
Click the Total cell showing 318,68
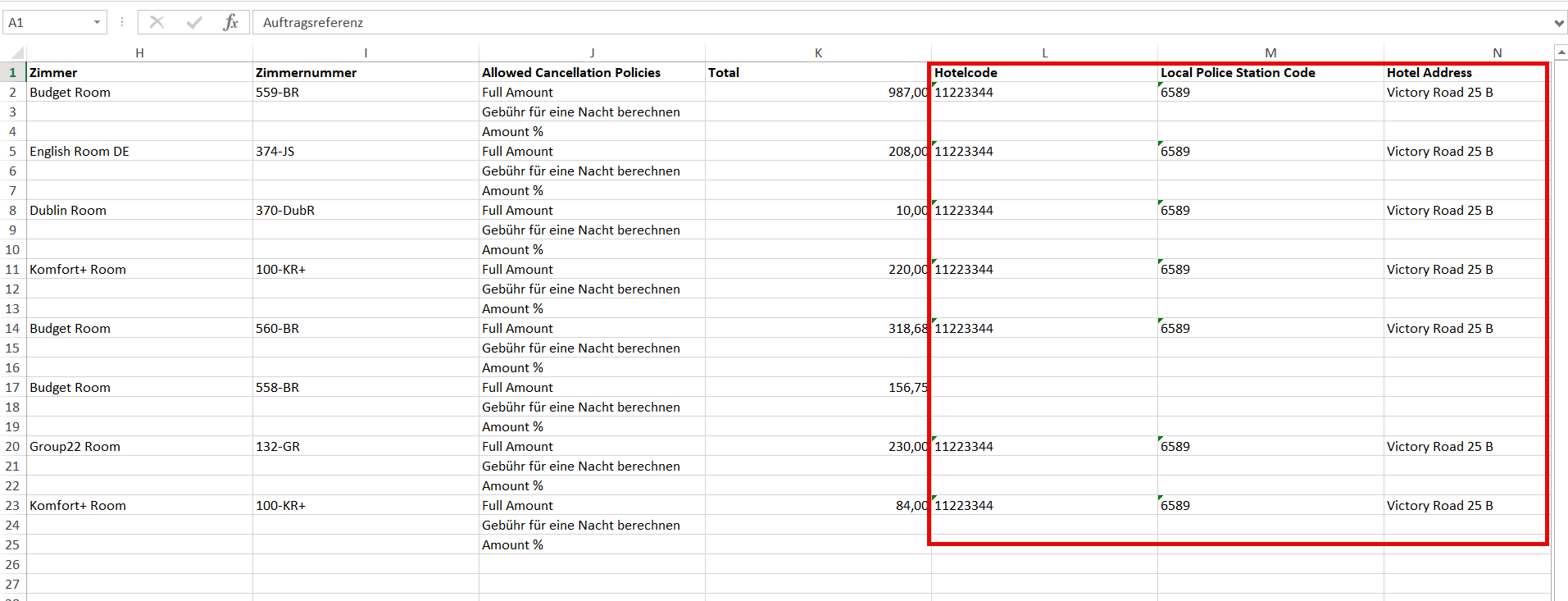908,329
